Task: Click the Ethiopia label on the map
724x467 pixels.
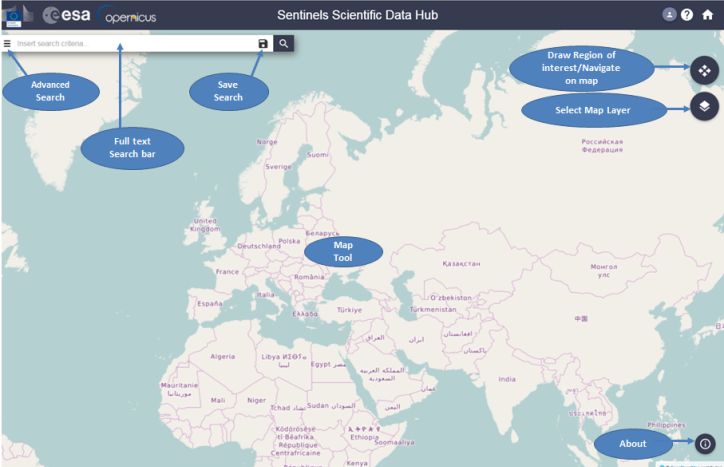Action: point(364,437)
